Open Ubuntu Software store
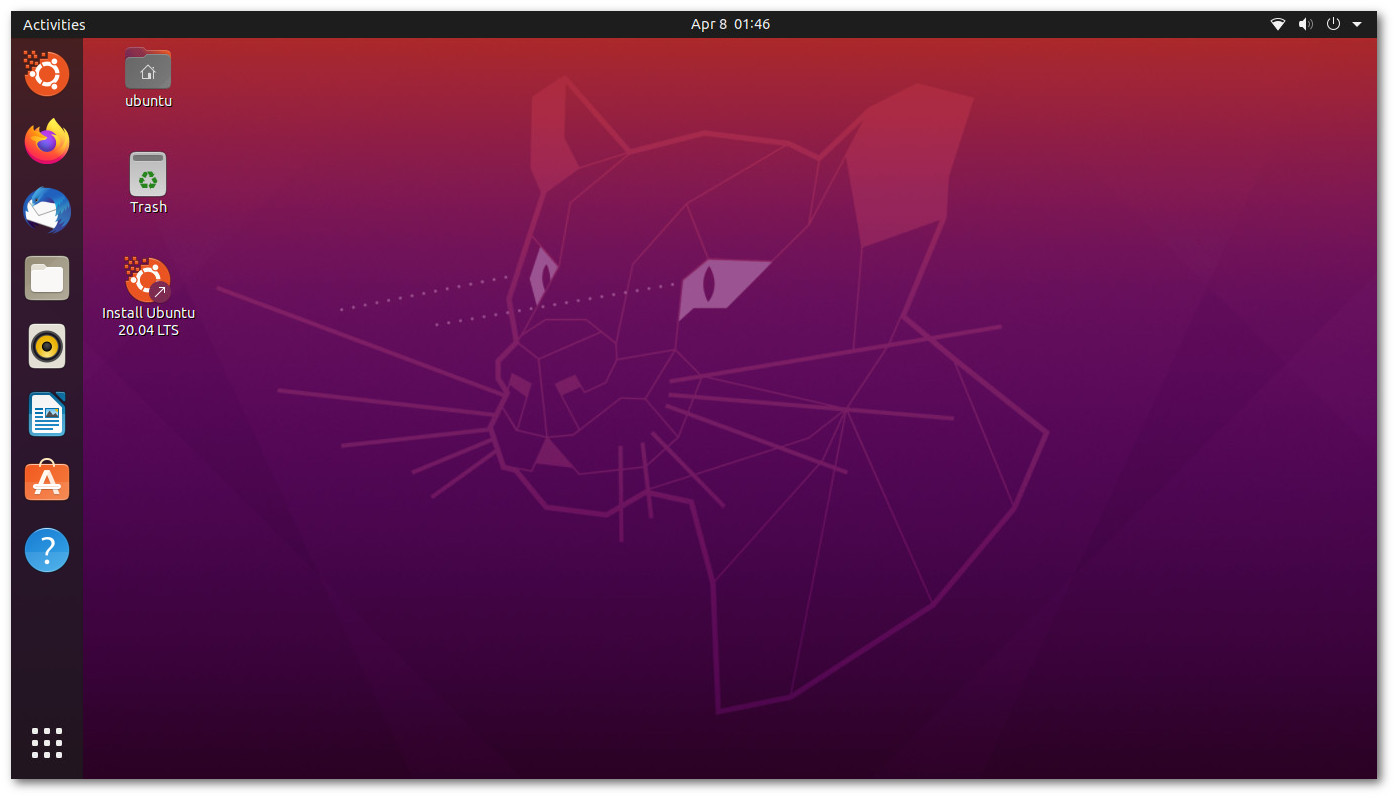This screenshot has height=798, width=1396. pyautogui.click(x=47, y=482)
